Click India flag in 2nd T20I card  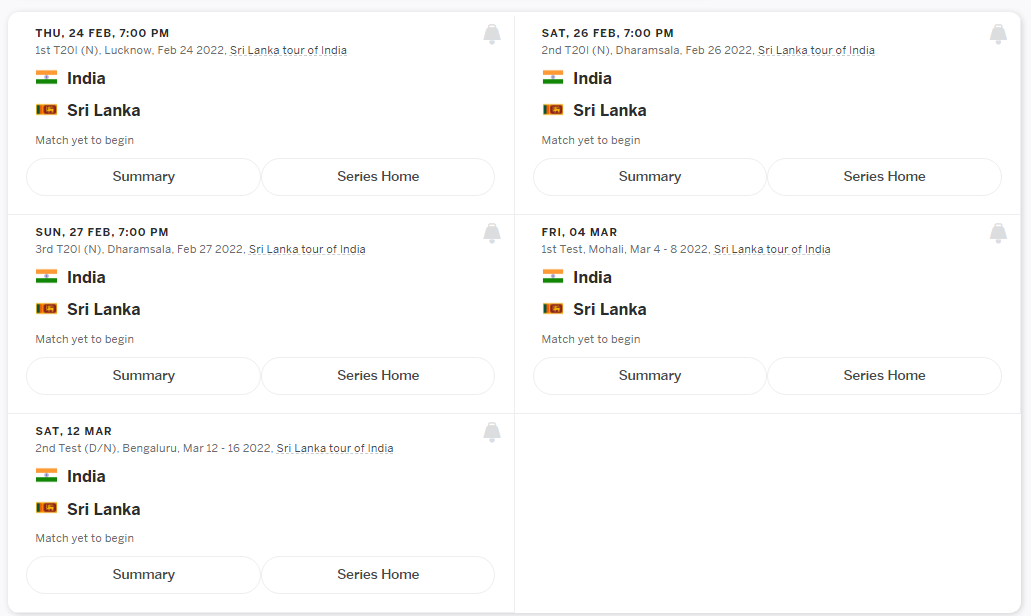(x=553, y=78)
